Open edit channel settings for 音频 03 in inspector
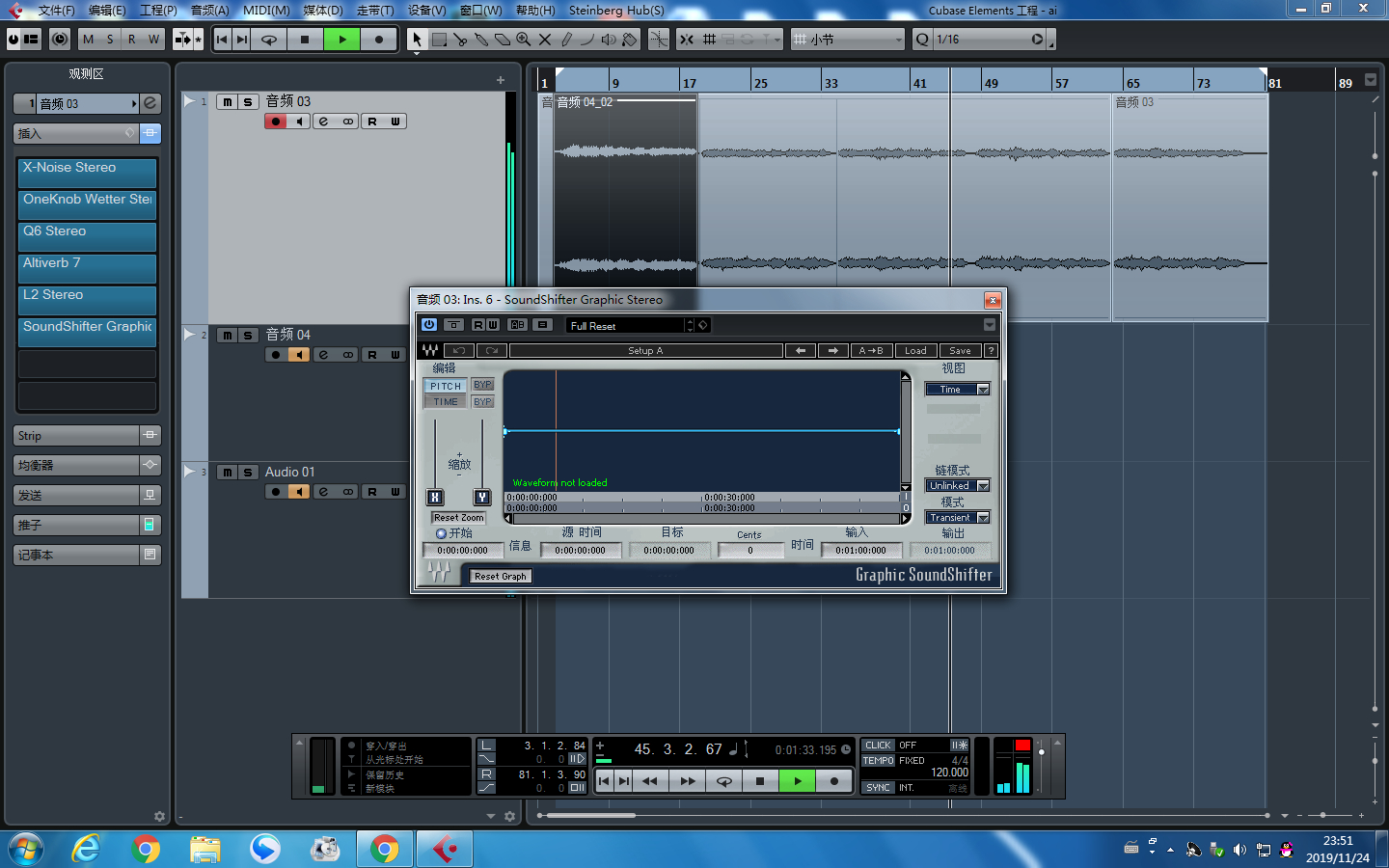 click(x=150, y=103)
